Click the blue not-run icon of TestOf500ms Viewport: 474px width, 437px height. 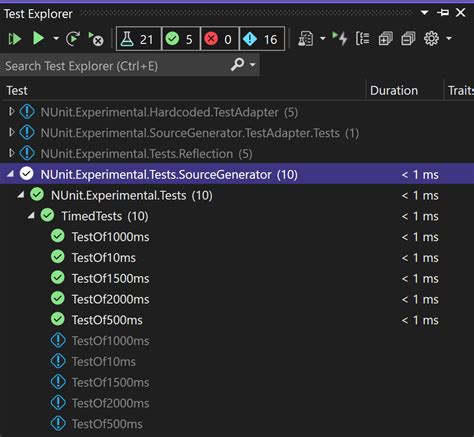(58, 423)
